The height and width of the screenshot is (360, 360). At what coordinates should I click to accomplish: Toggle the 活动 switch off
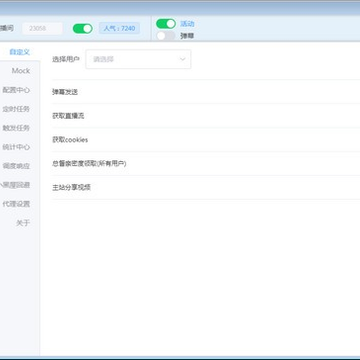166,24
